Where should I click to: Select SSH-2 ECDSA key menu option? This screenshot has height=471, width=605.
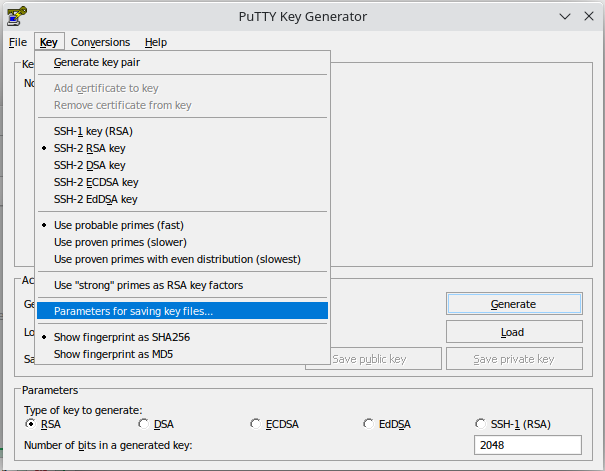tap(182, 182)
